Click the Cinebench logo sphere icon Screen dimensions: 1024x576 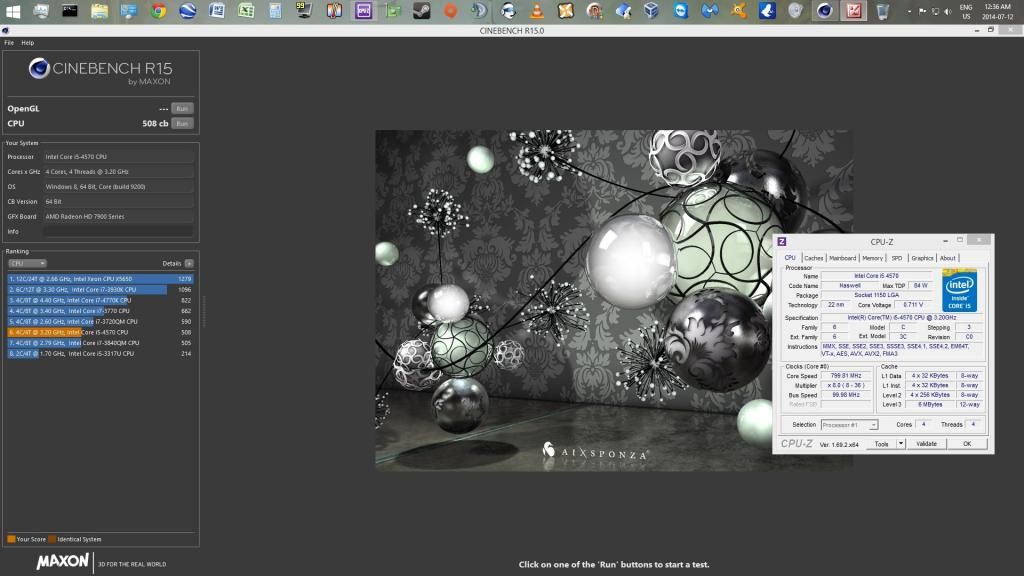39,69
